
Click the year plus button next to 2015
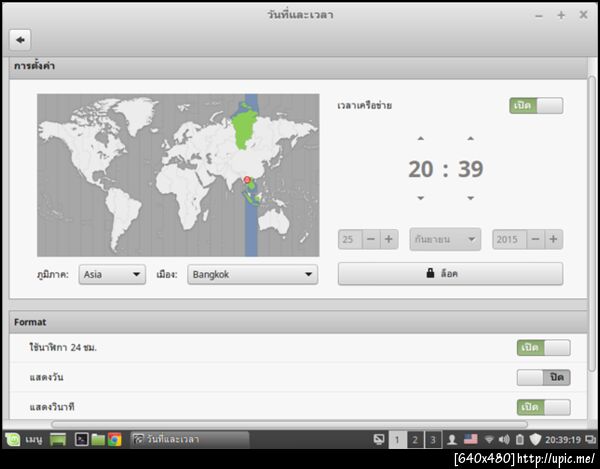click(x=554, y=239)
